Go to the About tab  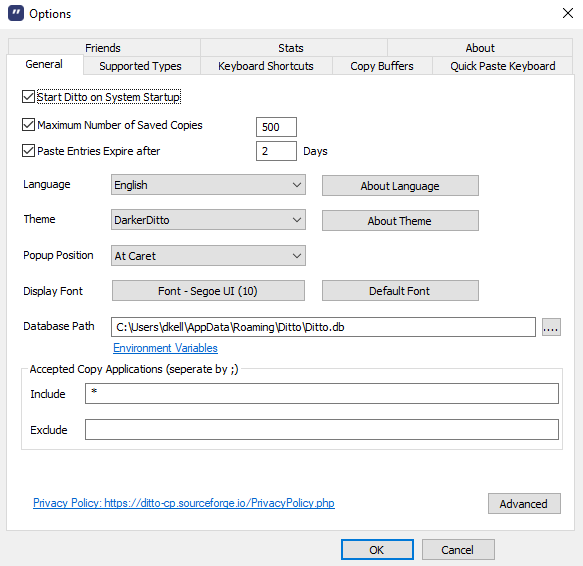(x=480, y=48)
